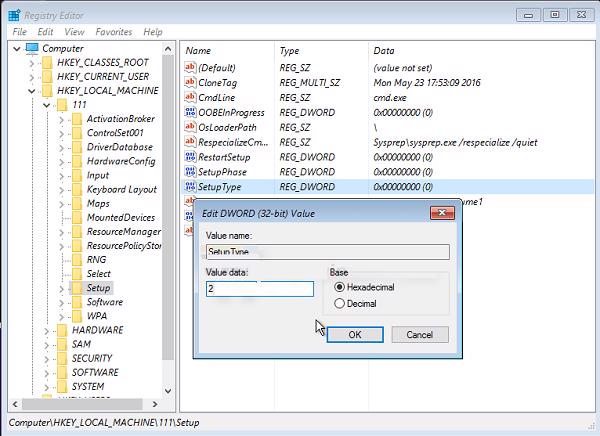Click the Computer root node icon

point(31,48)
